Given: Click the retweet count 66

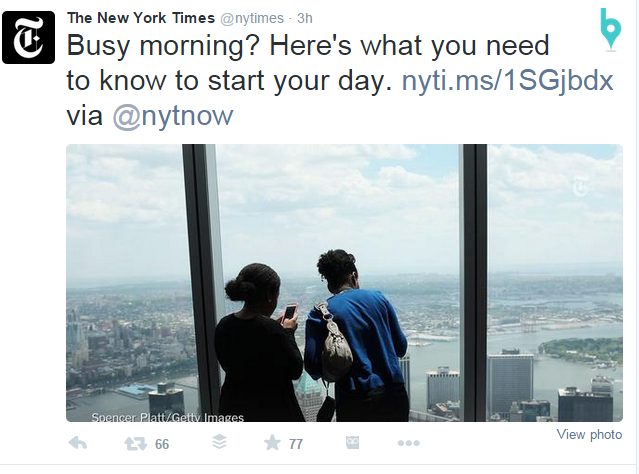Looking at the screenshot, I should click(x=162, y=444).
